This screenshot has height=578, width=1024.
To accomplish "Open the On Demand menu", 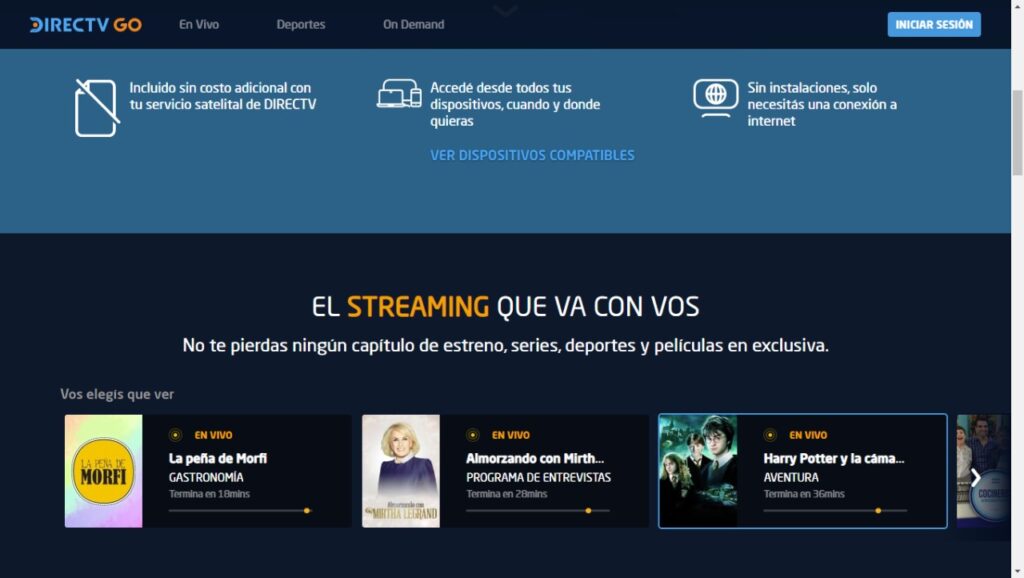I will coord(413,24).
